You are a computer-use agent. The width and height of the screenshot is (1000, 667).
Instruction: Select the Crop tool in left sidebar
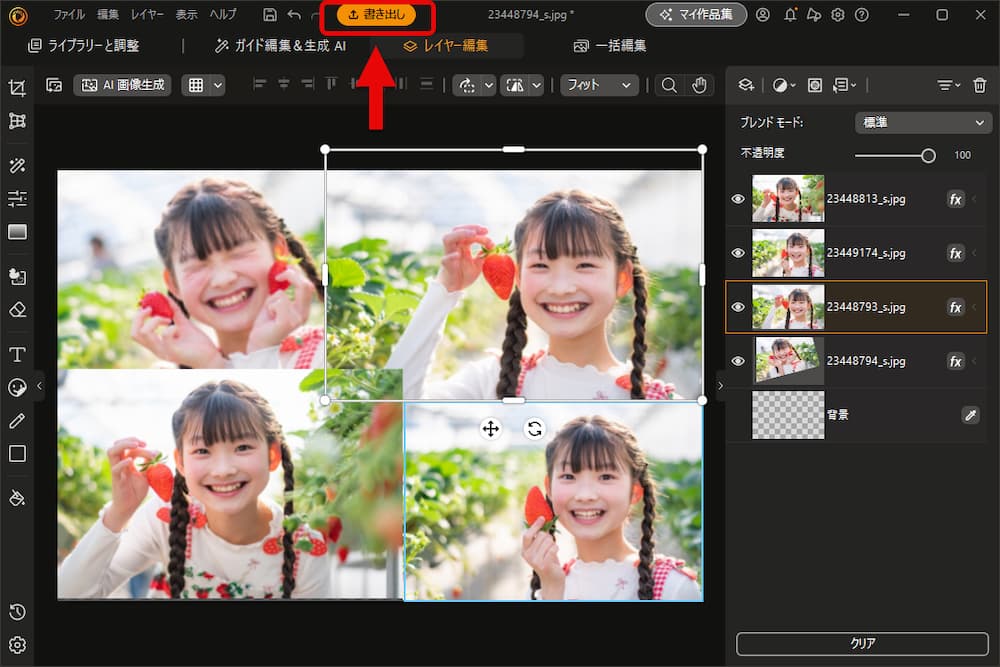(x=17, y=87)
